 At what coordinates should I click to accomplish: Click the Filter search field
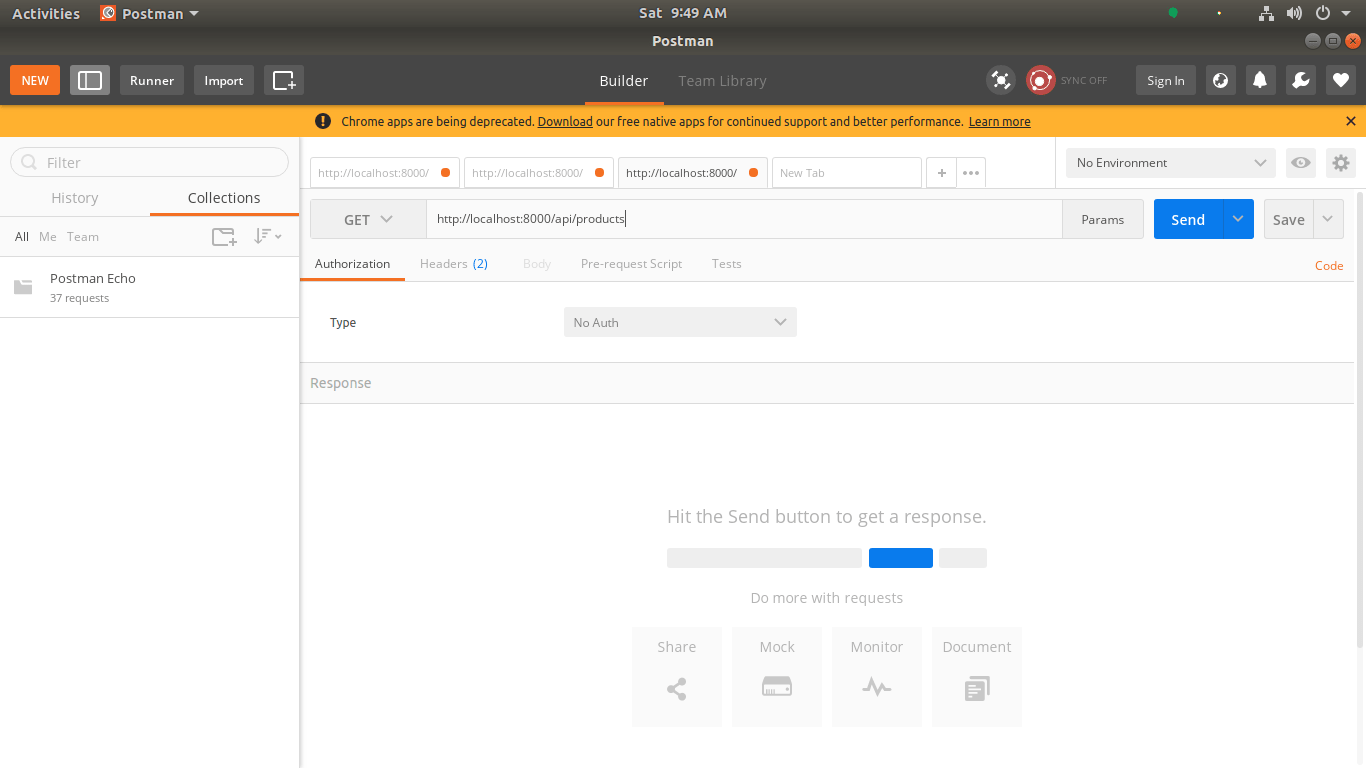150,163
